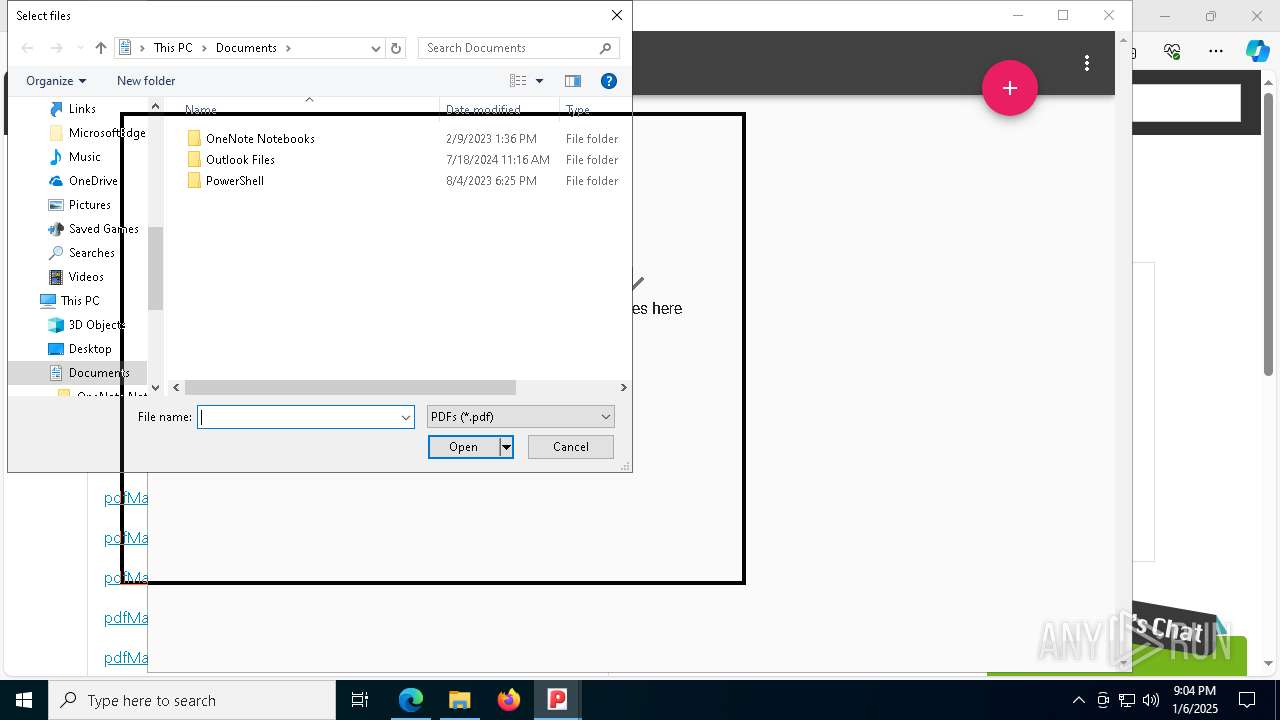
Task: Click the Forward arrow in file dialog
Action: [57, 48]
